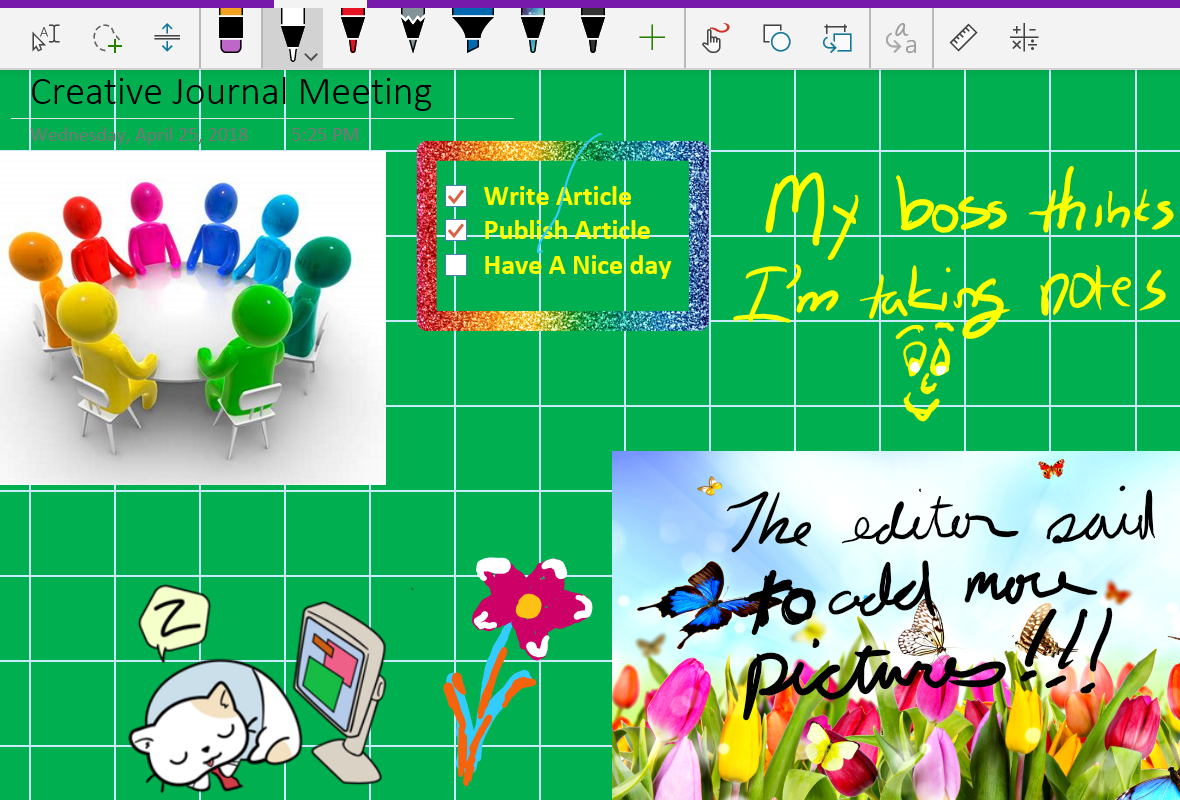Open the Ruler tool
This screenshot has height=800, width=1180.
click(963, 38)
